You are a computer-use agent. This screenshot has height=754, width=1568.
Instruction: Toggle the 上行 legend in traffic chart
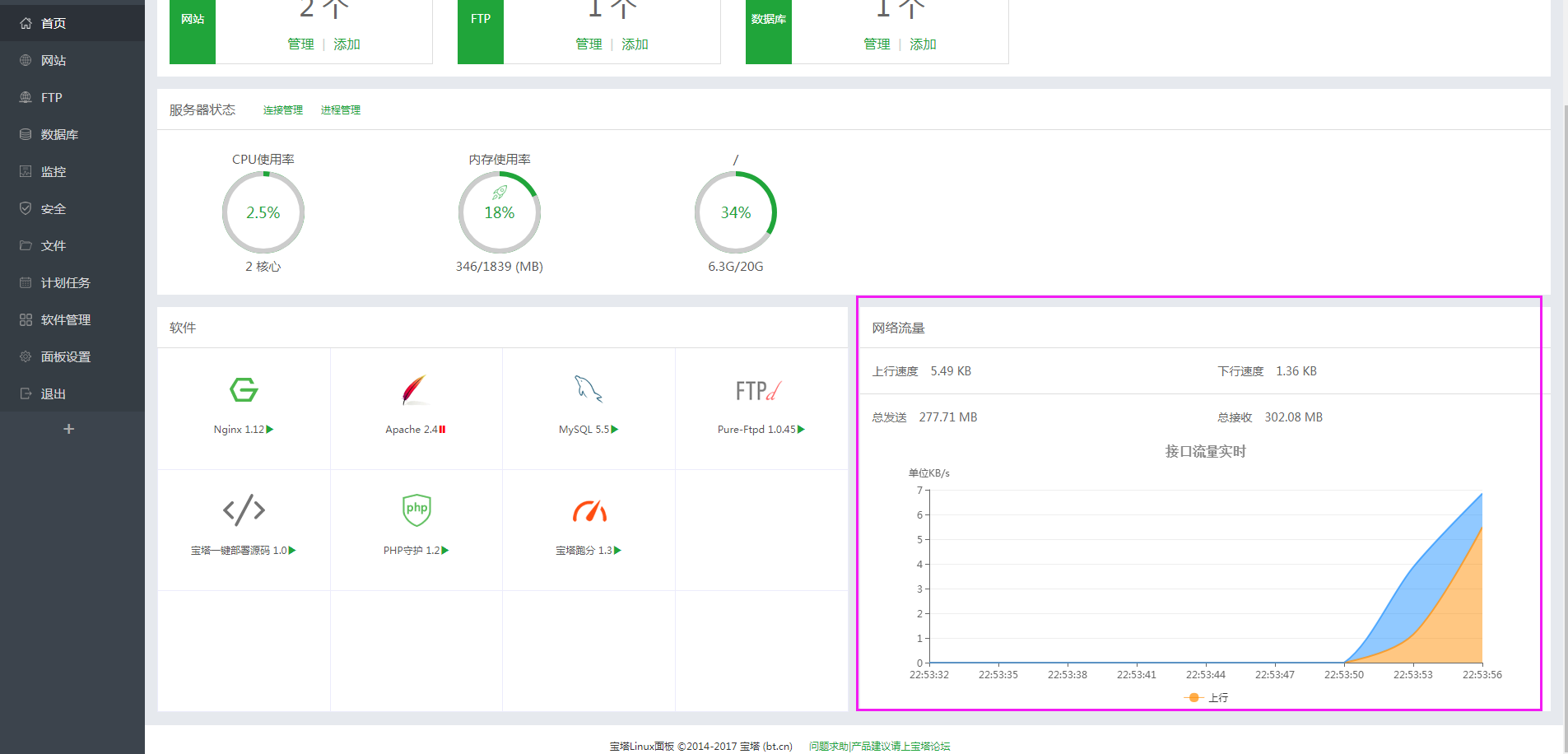[x=1207, y=697]
